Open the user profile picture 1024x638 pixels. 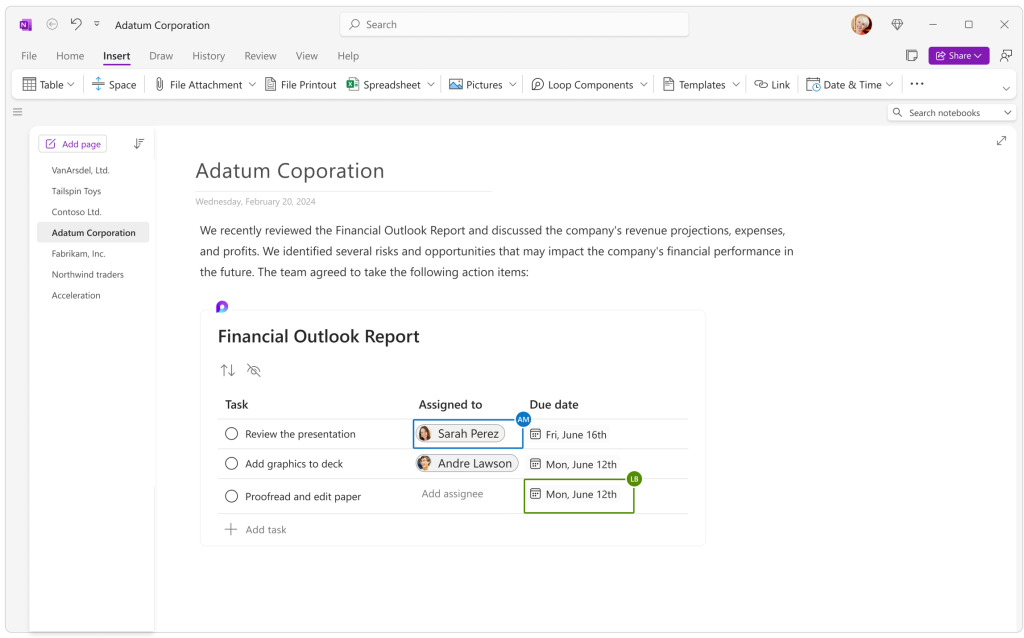point(861,24)
